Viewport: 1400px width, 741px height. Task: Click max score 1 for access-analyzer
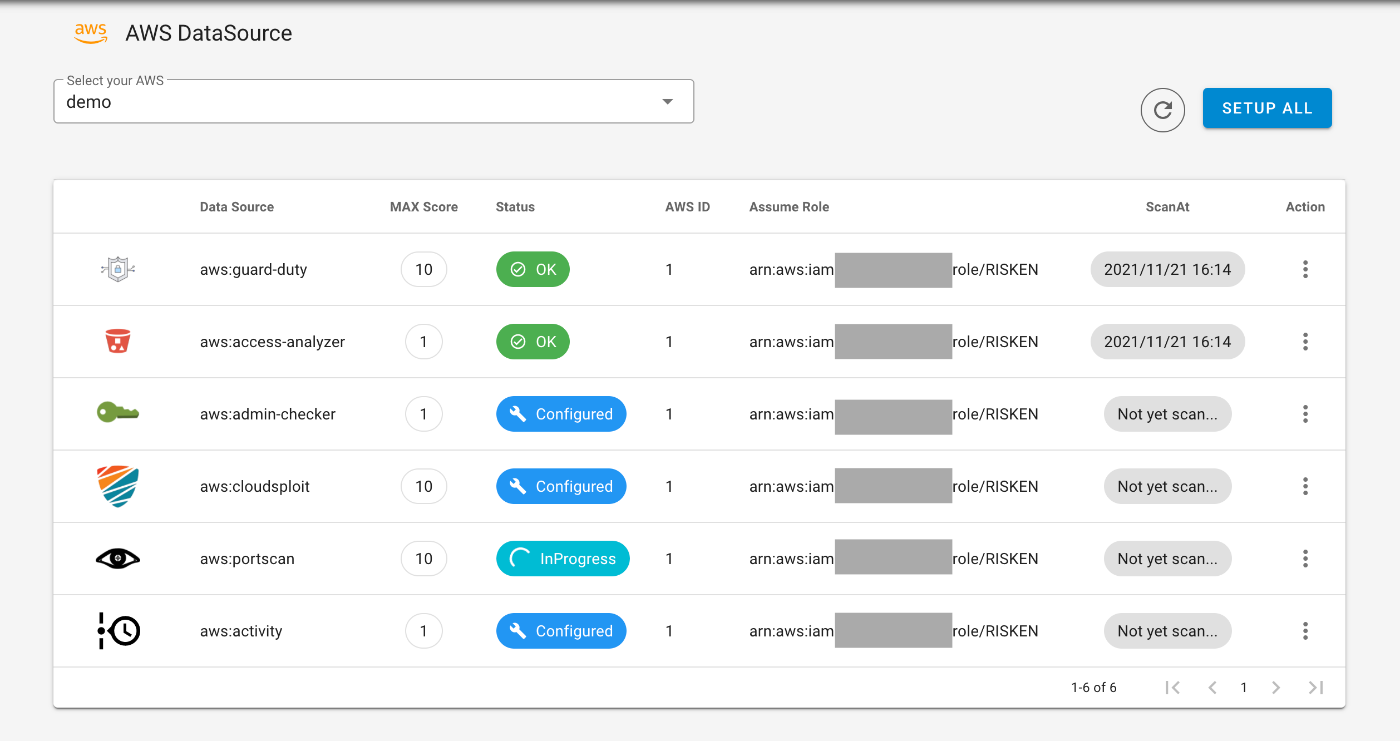(424, 342)
